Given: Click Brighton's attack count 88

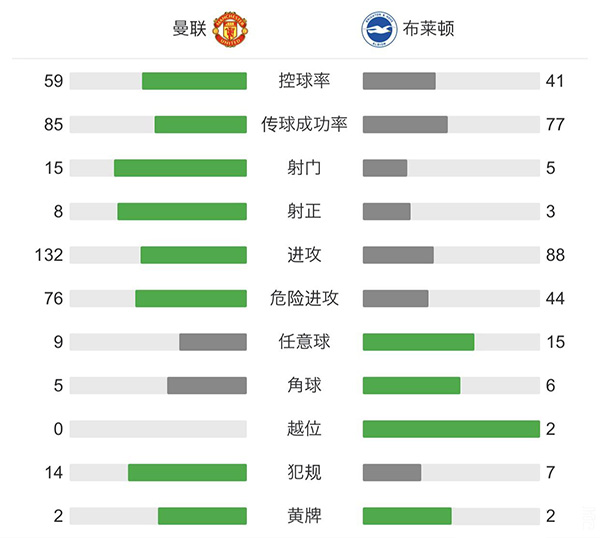Looking at the screenshot, I should pos(555,255).
